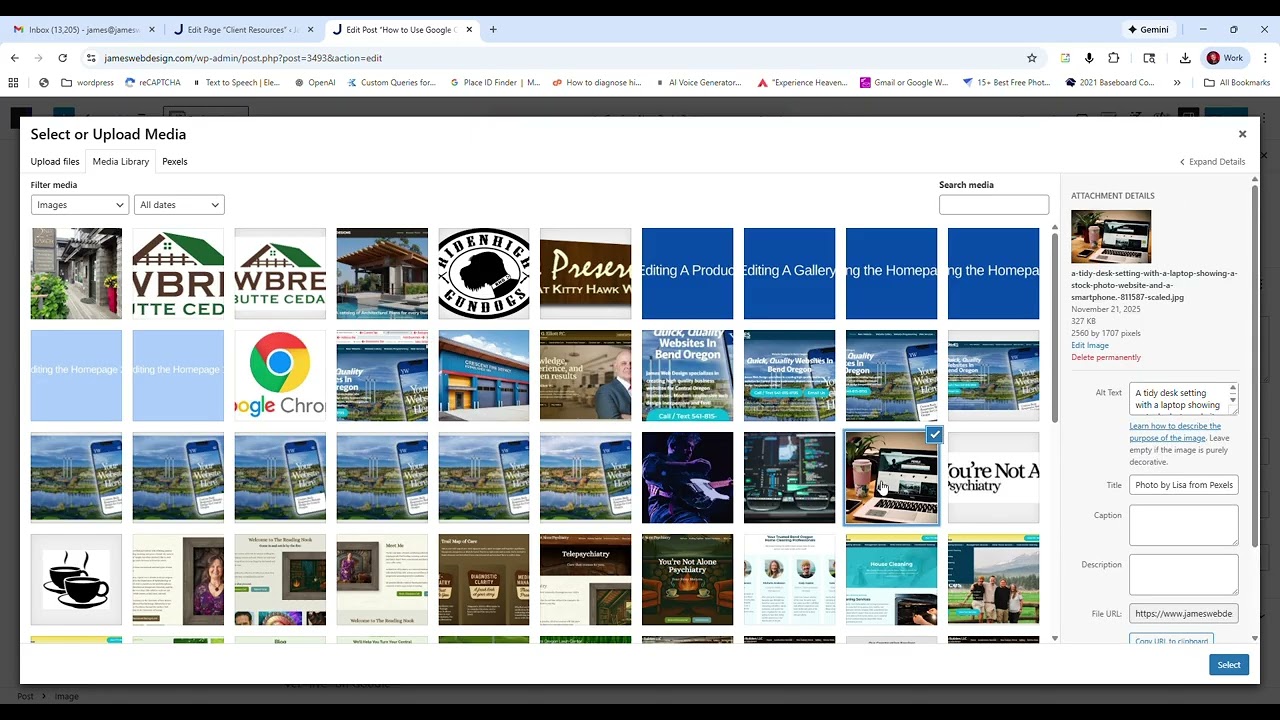Open the Pexels tab
Viewport: 1280px width, 720px height.
[175, 161]
